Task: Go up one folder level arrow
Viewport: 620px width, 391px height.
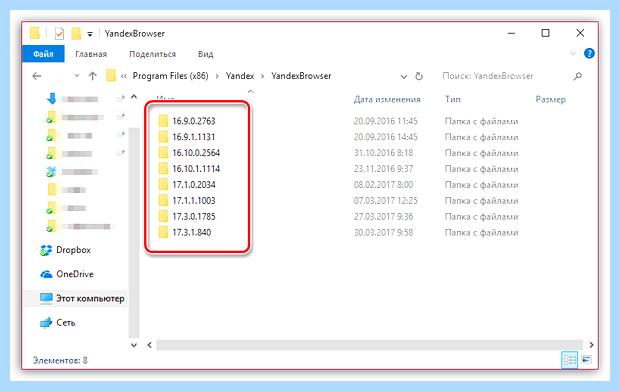Action: [x=93, y=76]
